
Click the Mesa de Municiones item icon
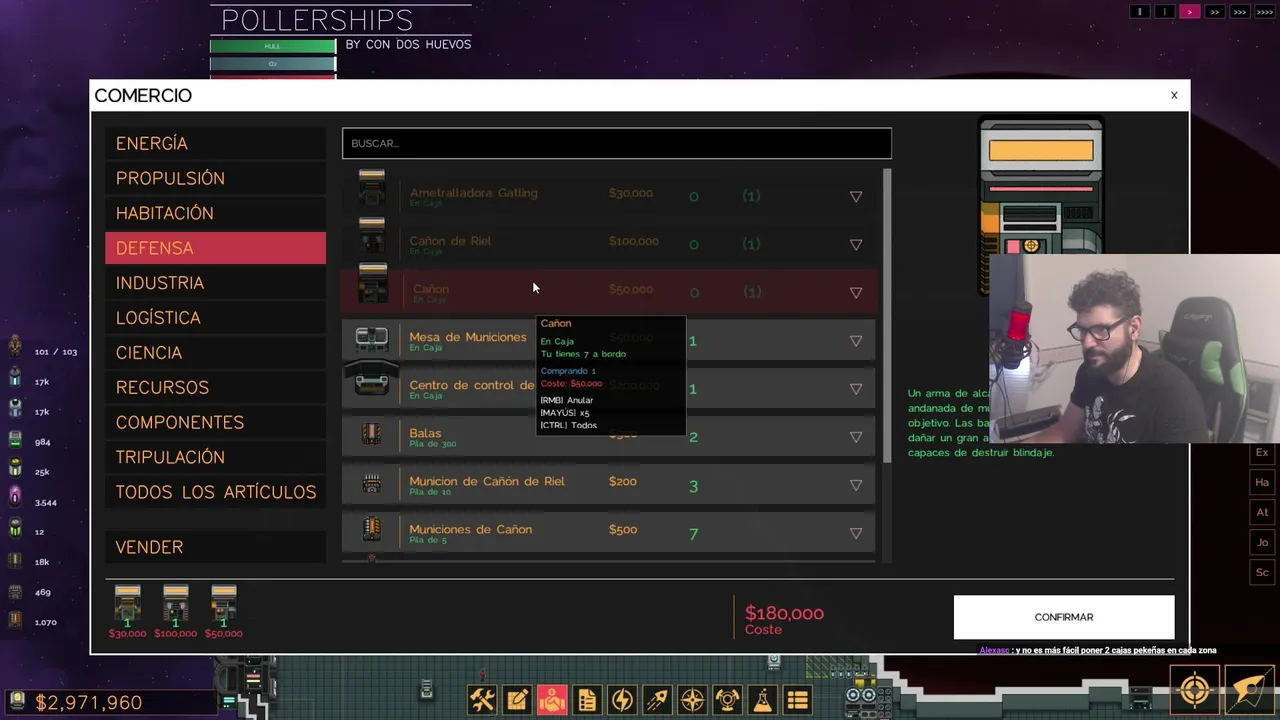click(372, 339)
